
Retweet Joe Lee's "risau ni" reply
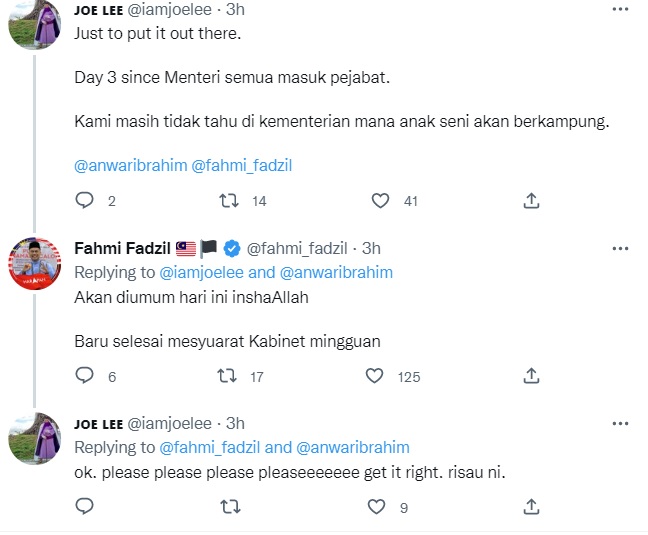point(229,507)
